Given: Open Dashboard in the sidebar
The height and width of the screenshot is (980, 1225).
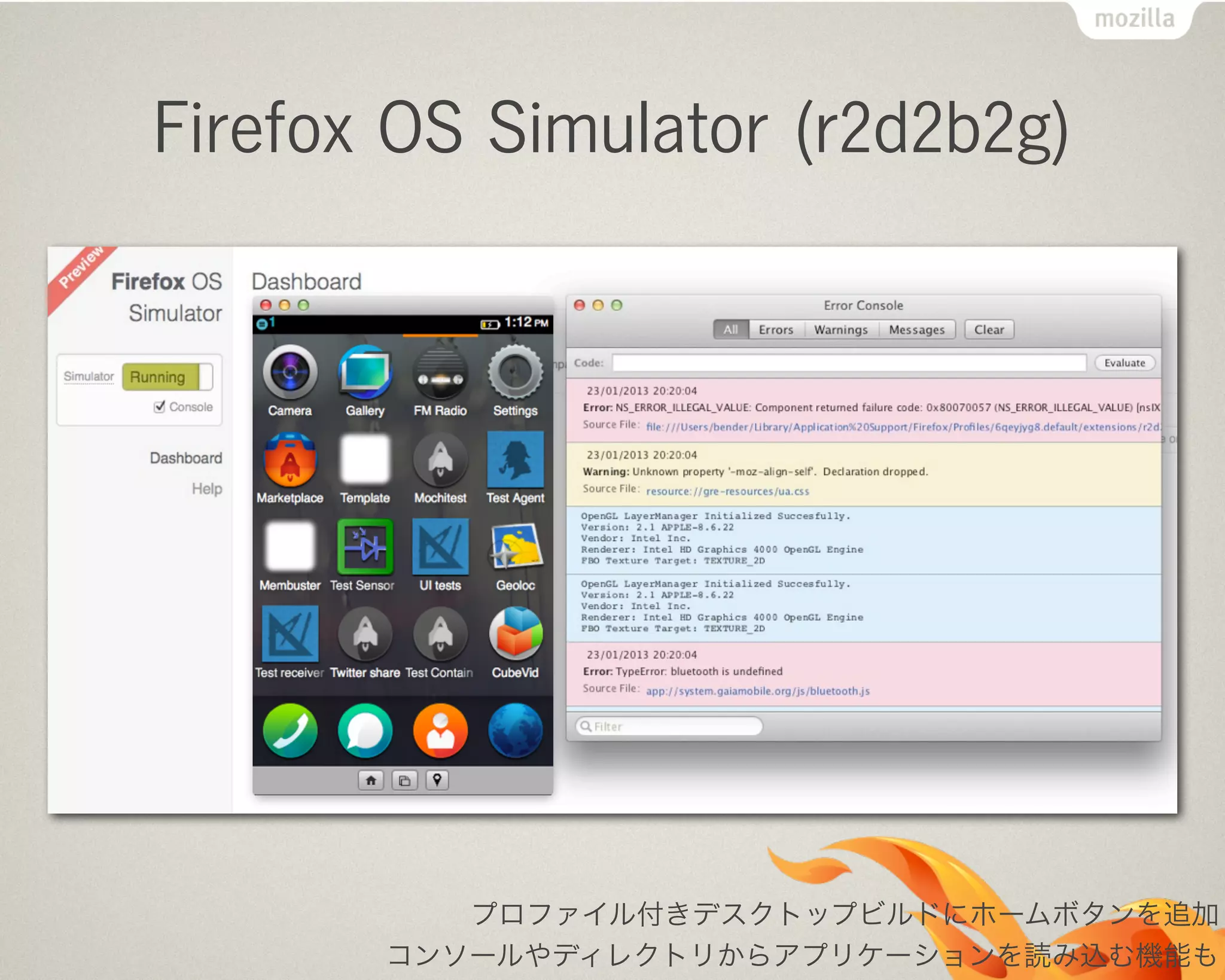Looking at the screenshot, I should click(x=185, y=458).
